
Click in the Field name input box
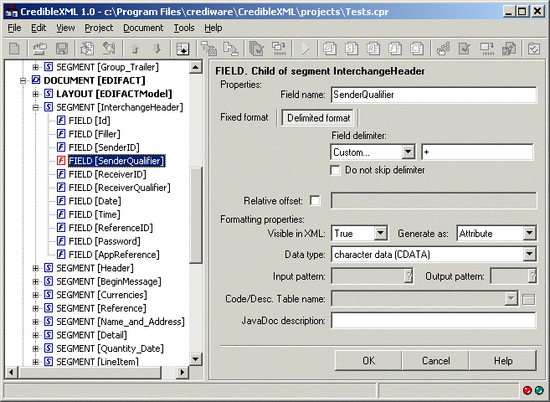click(x=434, y=95)
